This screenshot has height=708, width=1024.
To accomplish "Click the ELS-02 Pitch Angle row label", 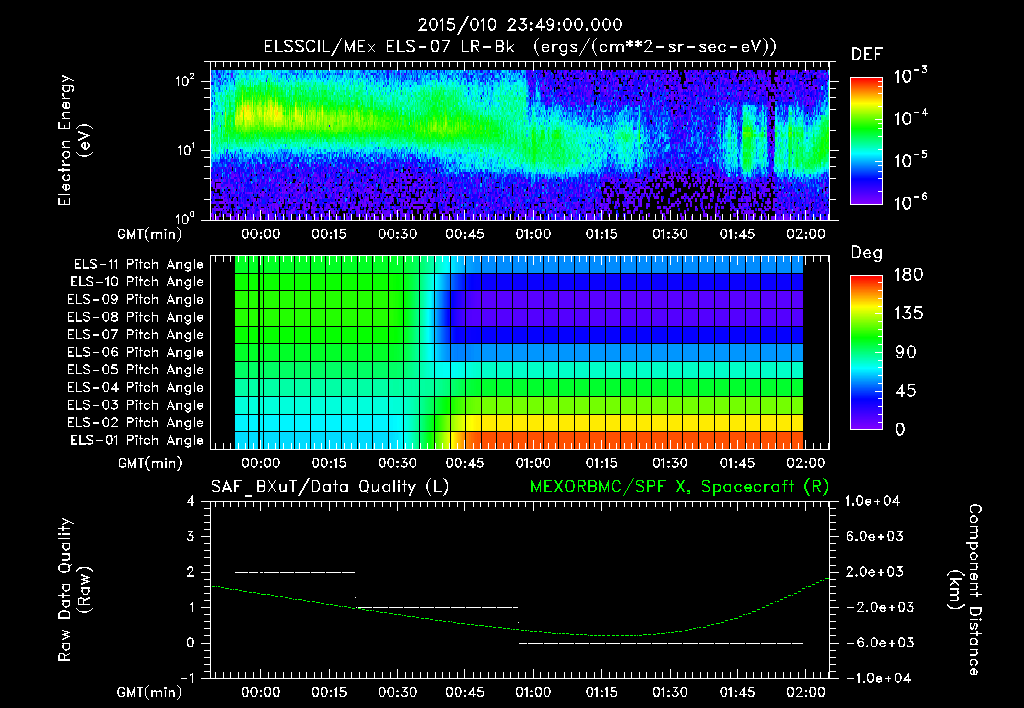I will (136, 423).
